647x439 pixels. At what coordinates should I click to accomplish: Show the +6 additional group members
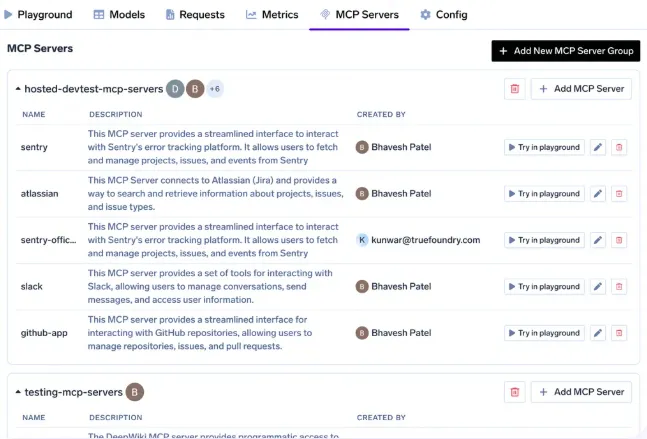215,89
